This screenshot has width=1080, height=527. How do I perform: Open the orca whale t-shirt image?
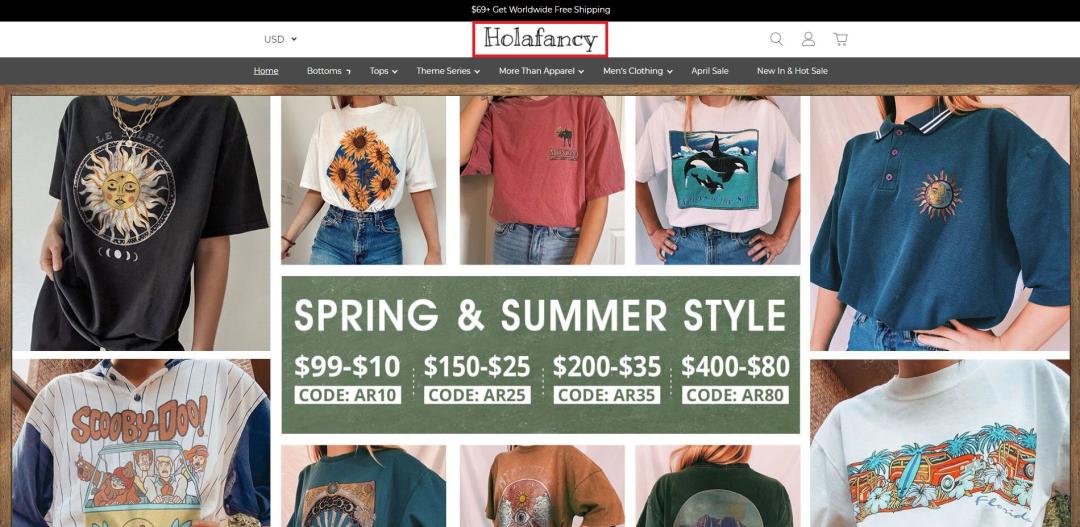pos(718,180)
